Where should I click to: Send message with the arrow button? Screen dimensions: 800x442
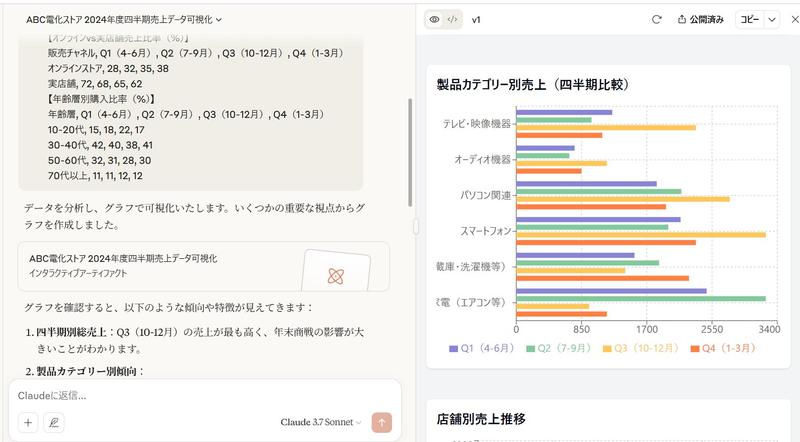pyautogui.click(x=382, y=422)
